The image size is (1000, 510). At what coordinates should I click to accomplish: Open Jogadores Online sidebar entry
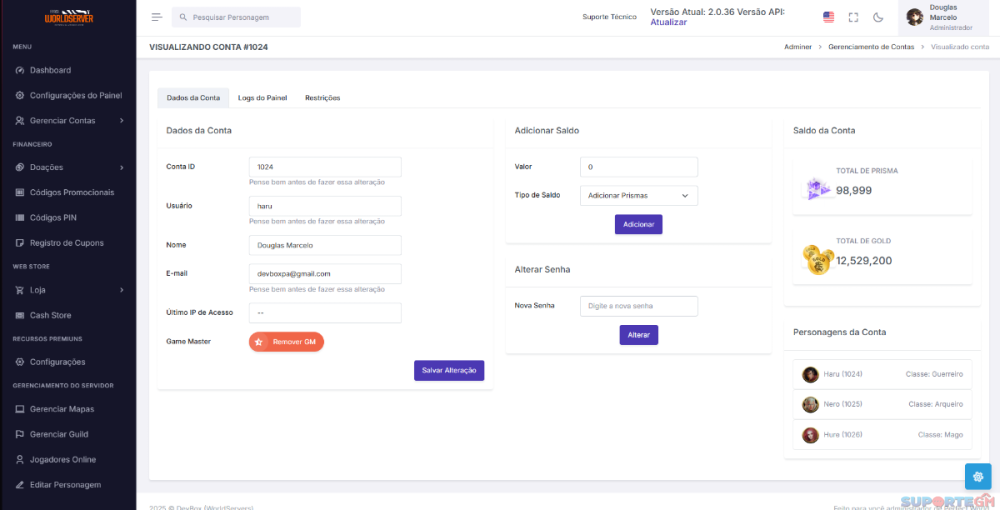pos(62,459)
